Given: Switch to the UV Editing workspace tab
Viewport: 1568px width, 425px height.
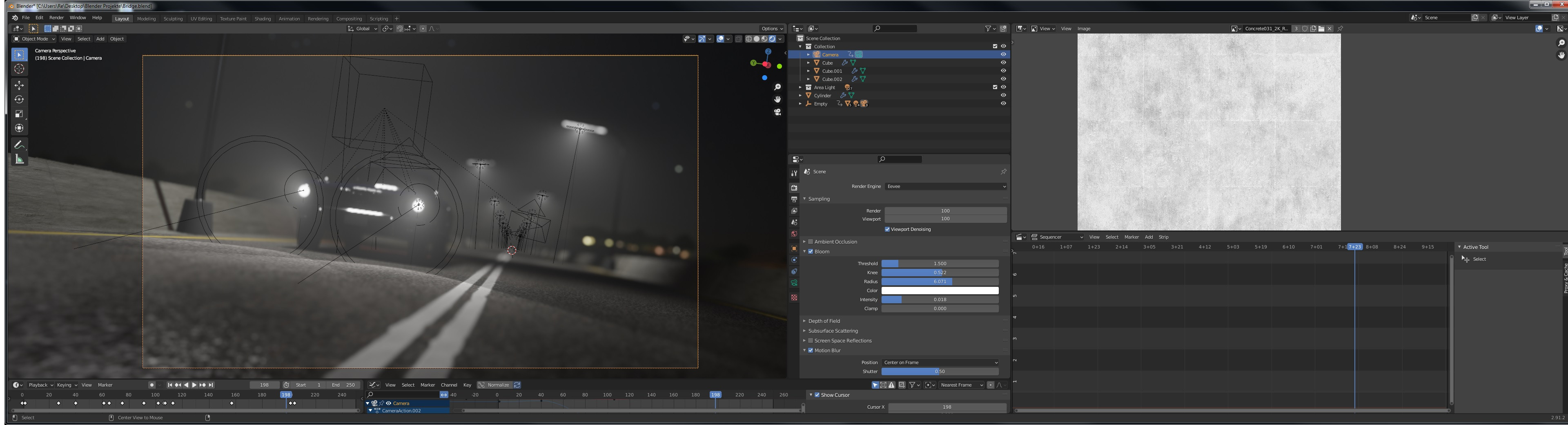Looking at the screenshot, I should pyautogui.click(x=201, y=19).
